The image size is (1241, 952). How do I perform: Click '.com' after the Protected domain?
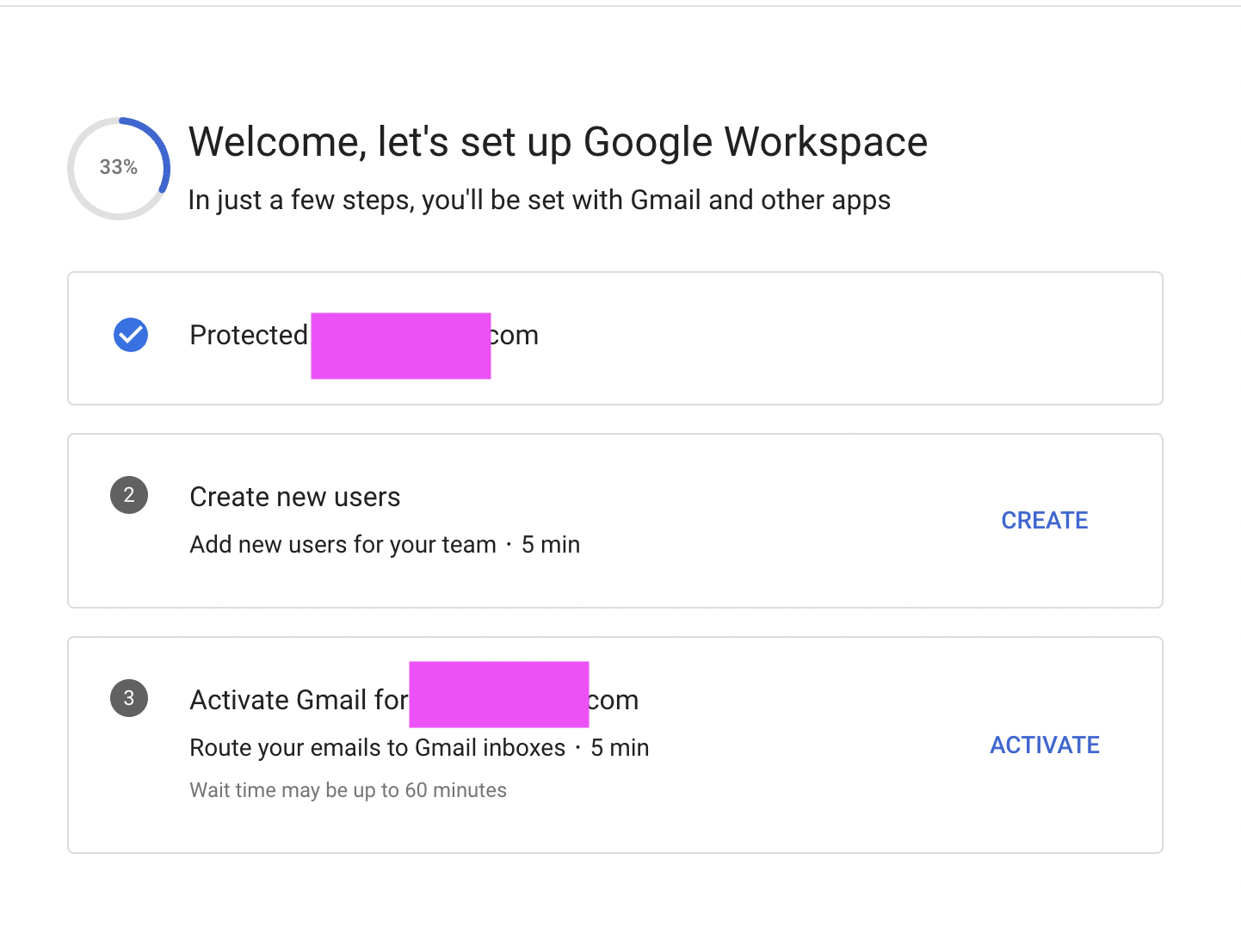(x=515, y=335)
